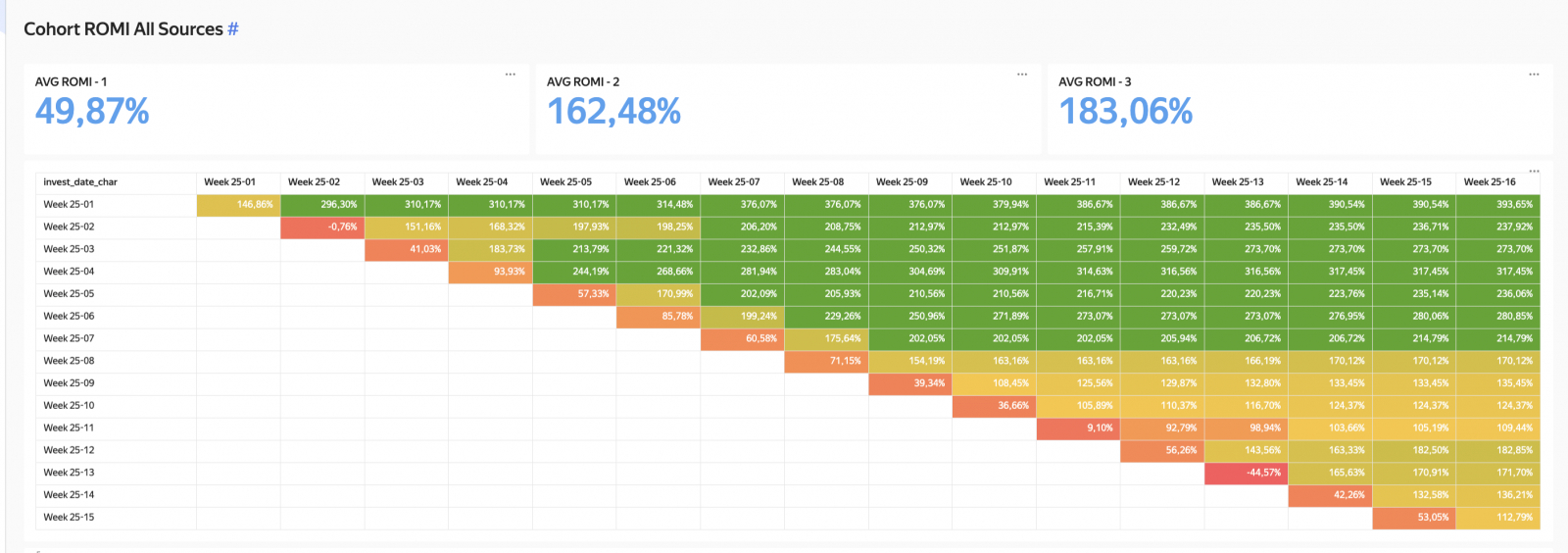
Task: Click the Week 25-16 column header
Action: tap(1490, 182)
